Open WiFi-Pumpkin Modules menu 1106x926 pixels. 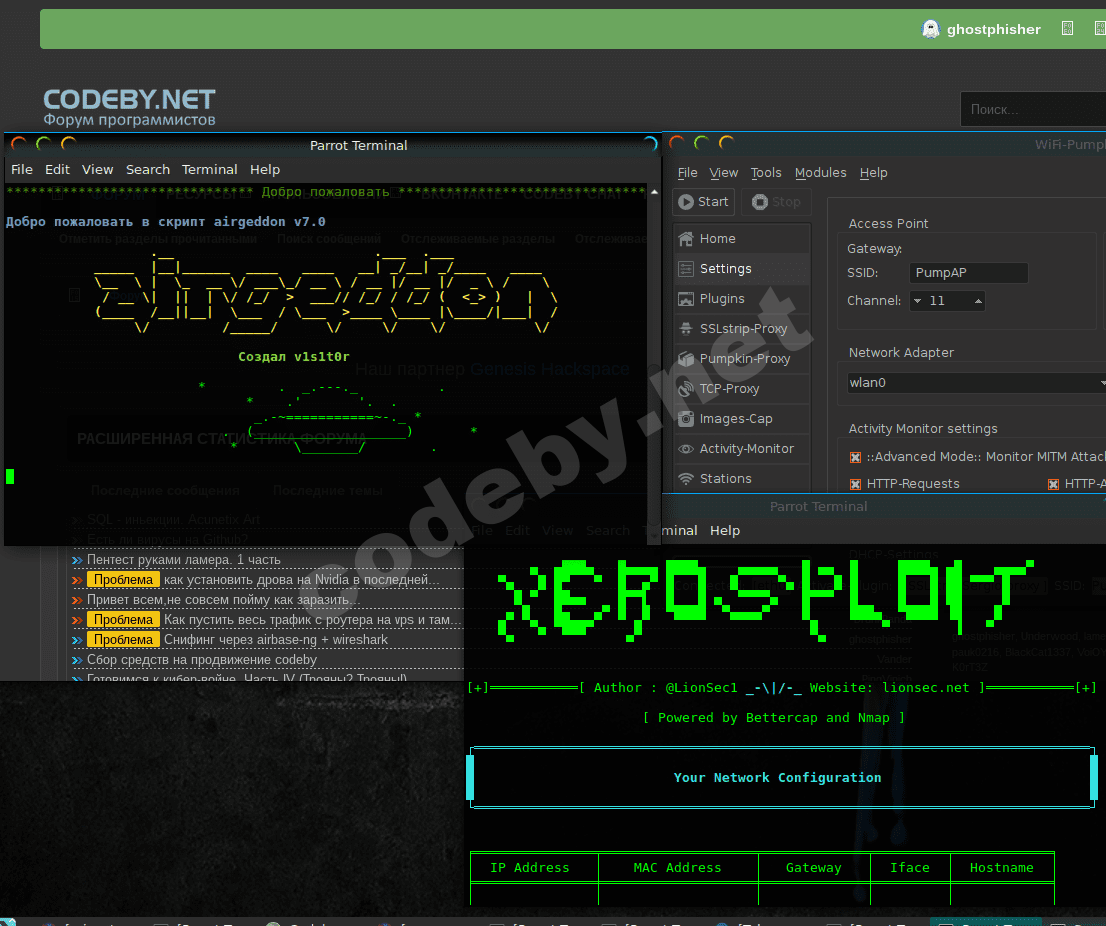click(x=820, y=173)
